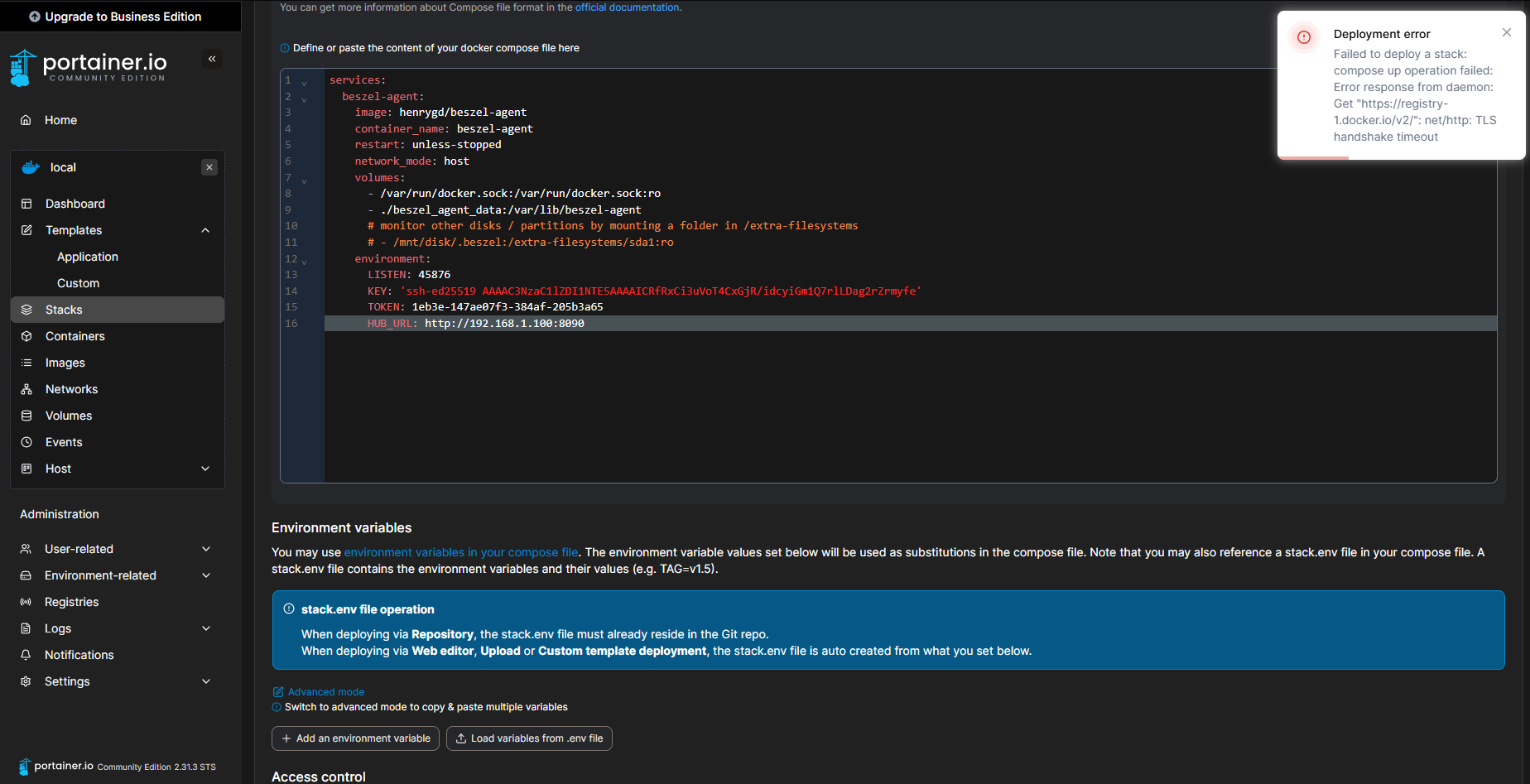1530x784 pixels.
Task: Click Load variables from .env file
Action: coord(529,738)
